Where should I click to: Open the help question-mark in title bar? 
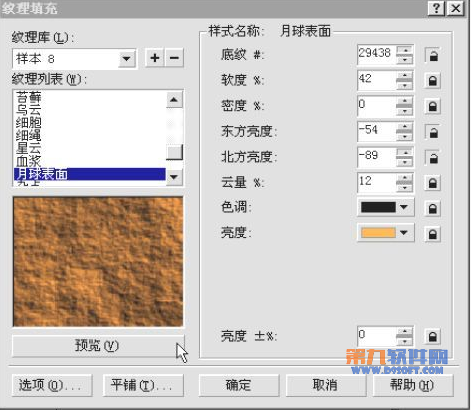(436, 8)
